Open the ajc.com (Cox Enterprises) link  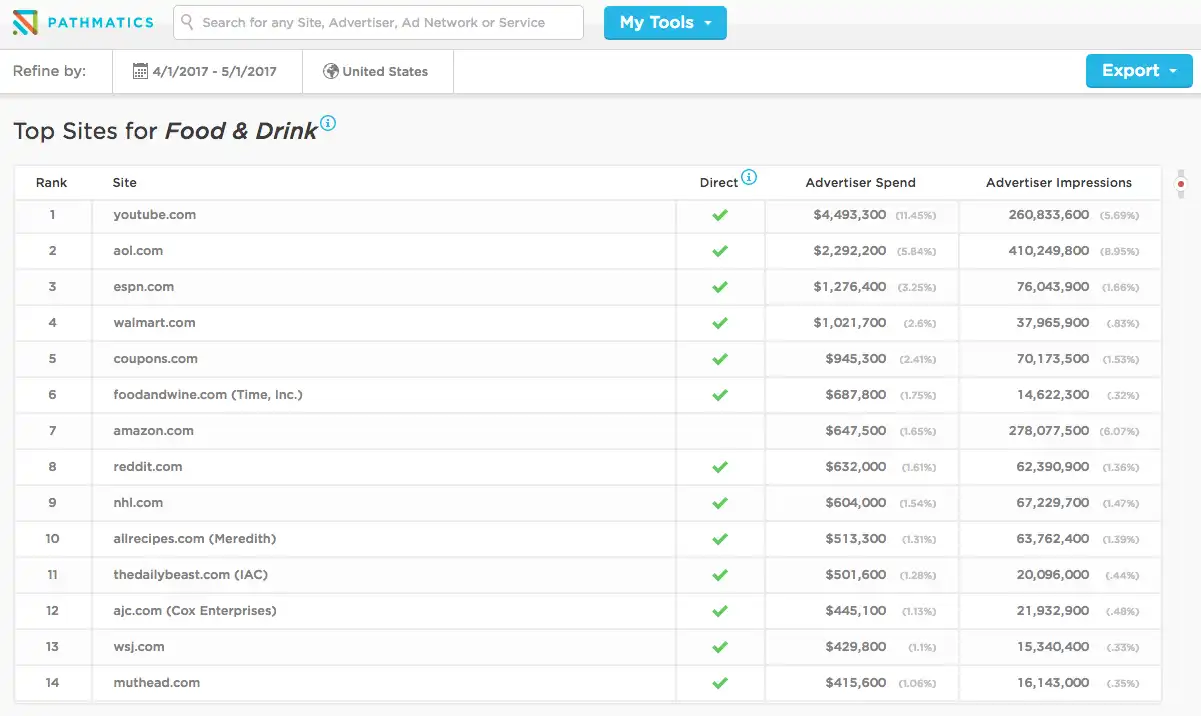pyautogui.click(x=195, y=611)
